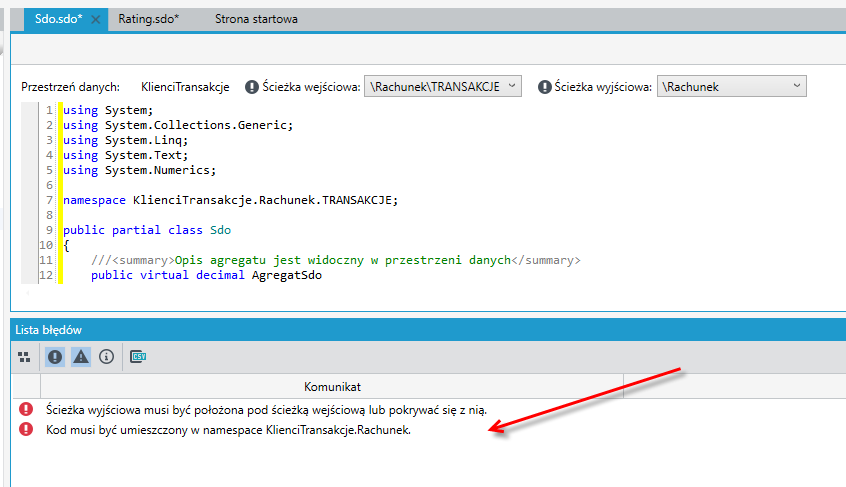
Task: Export error list to CSV
Action: [x=138, y=356]
